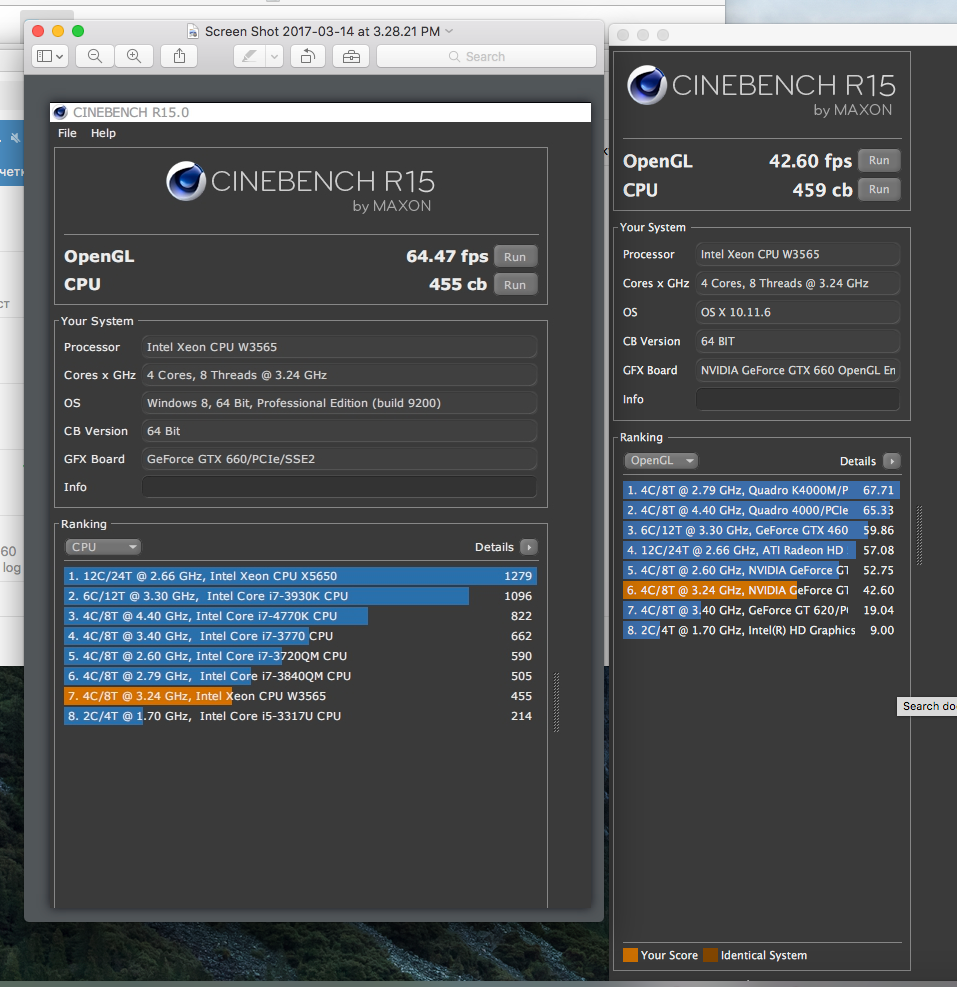Image resolution: width=957 pixels, height=987 pixels.
Task: Expand the highlight color dropdown arrow
Action: 274,57
